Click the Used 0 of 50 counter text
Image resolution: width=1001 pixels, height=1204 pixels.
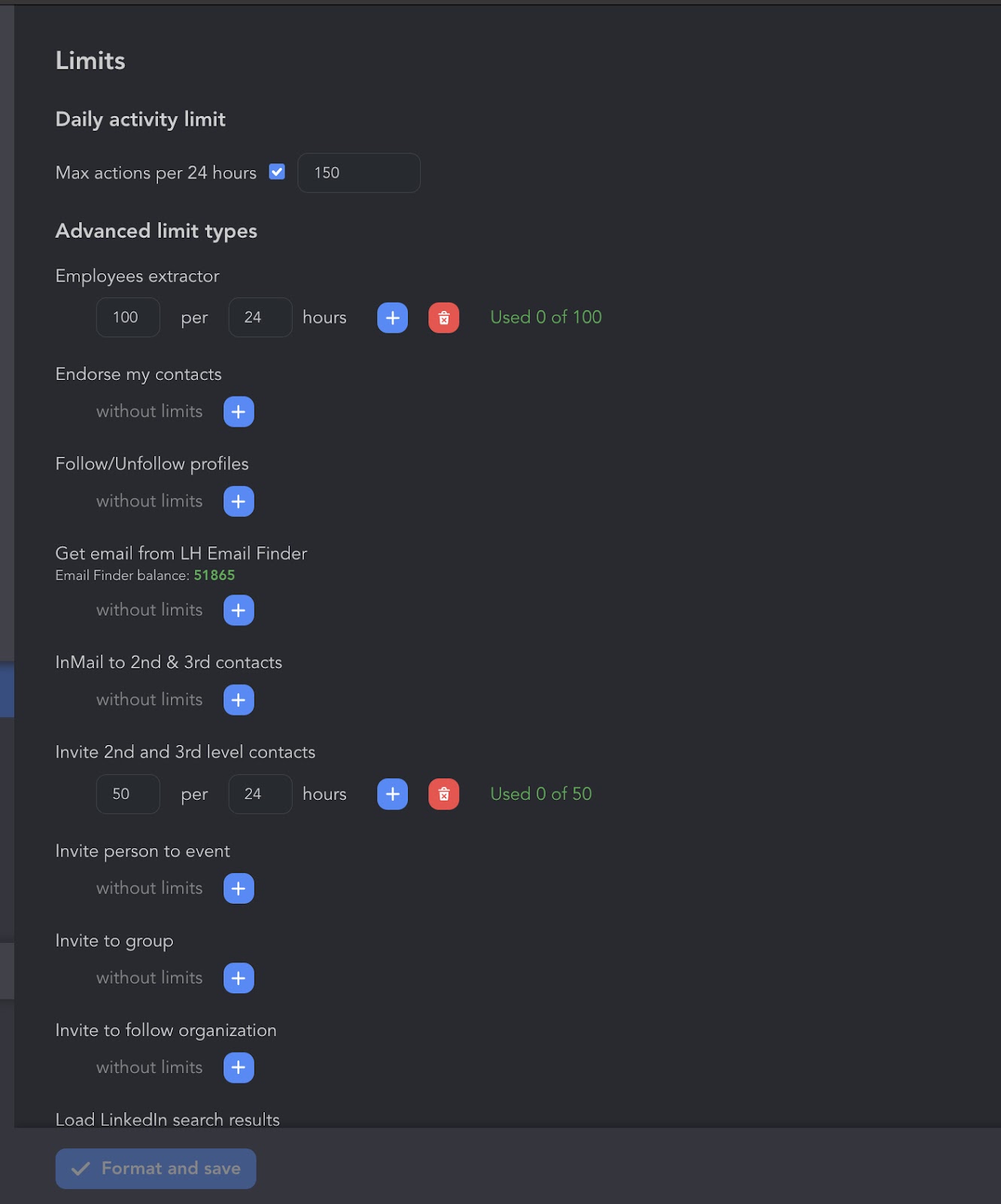[540, 794]
